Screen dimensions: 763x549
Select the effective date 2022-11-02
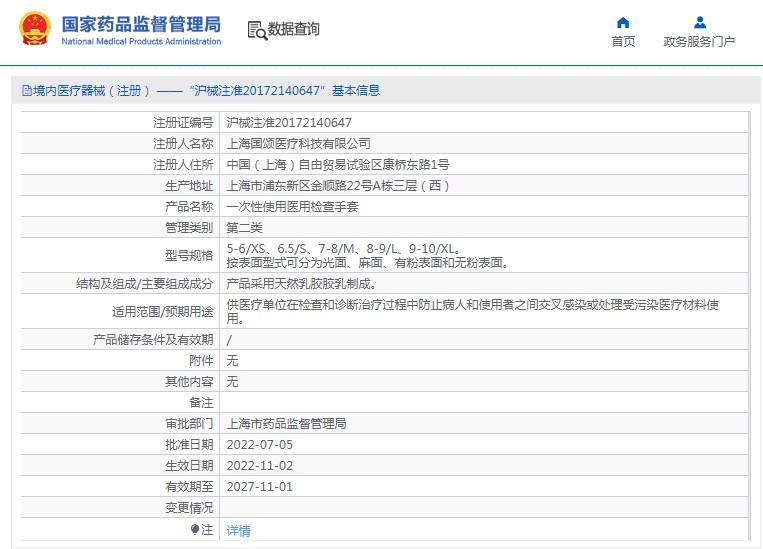click(260, 465)
